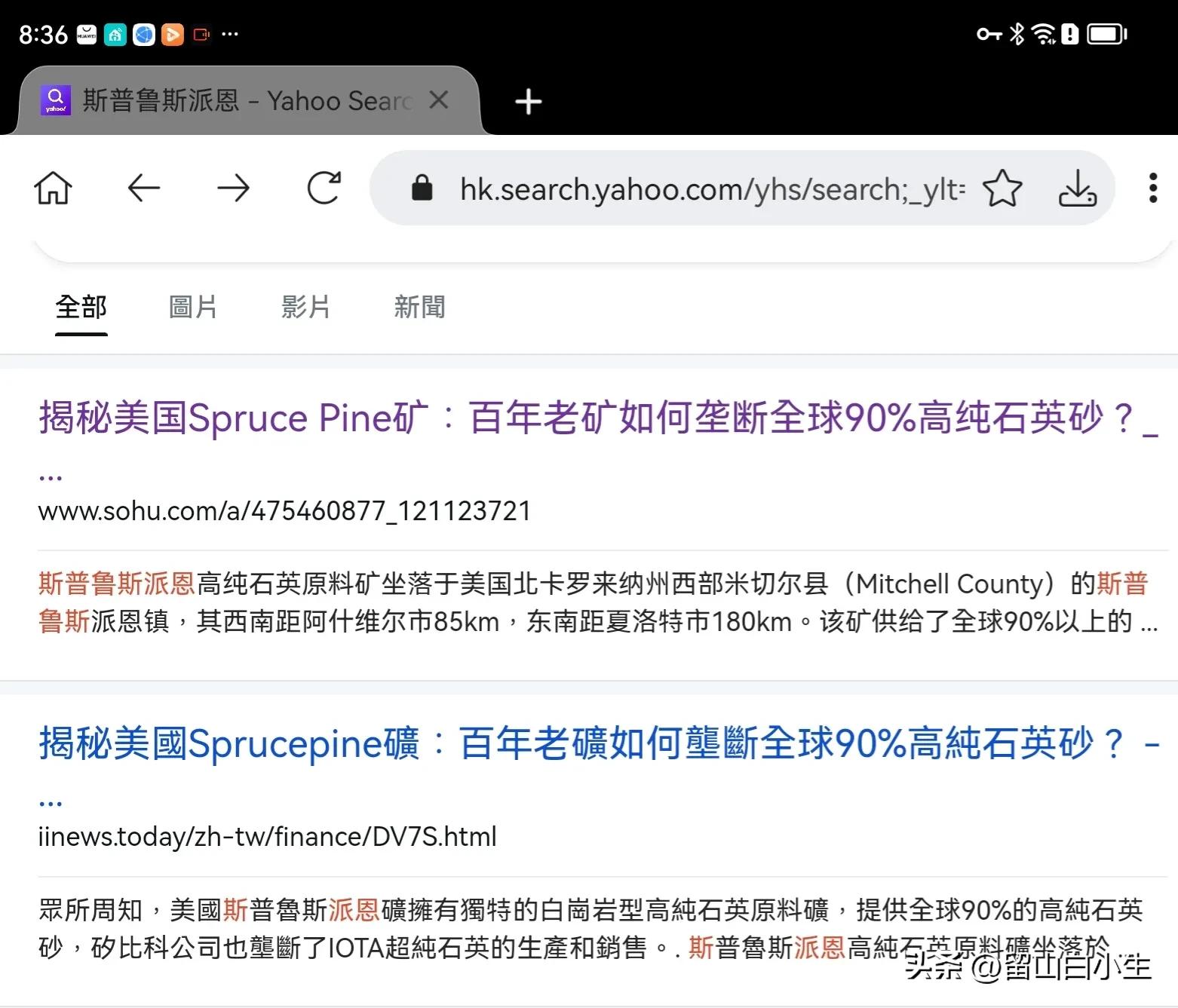Tap the Home icon to go to homepage

[53, 188]
